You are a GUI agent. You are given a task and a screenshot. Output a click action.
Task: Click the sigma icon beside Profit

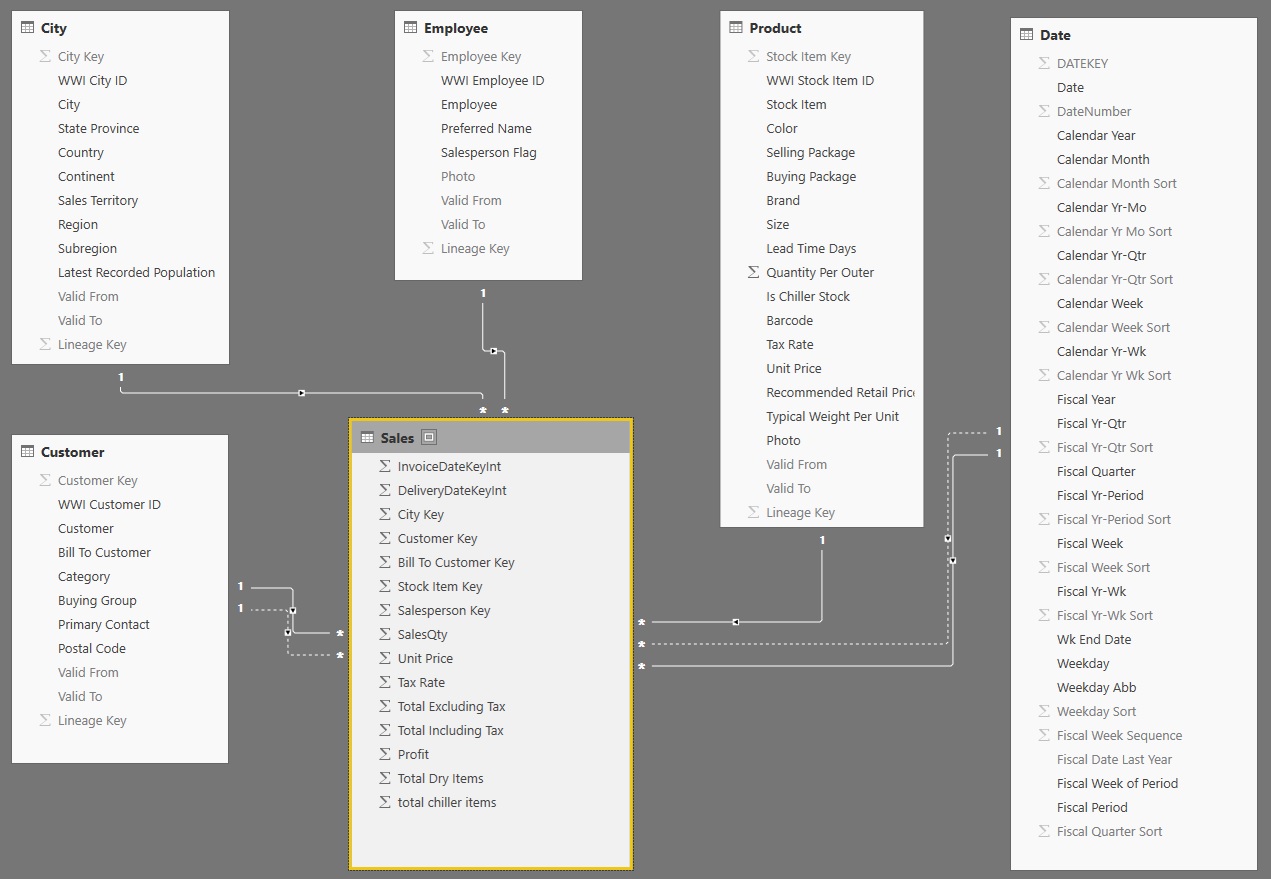385,754
